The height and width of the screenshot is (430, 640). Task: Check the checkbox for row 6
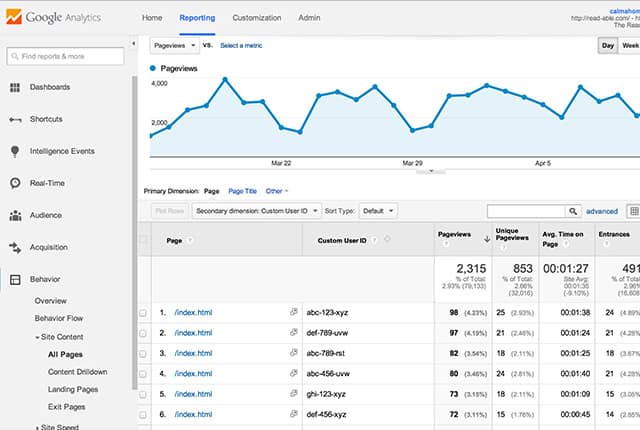tap(142, 415)
